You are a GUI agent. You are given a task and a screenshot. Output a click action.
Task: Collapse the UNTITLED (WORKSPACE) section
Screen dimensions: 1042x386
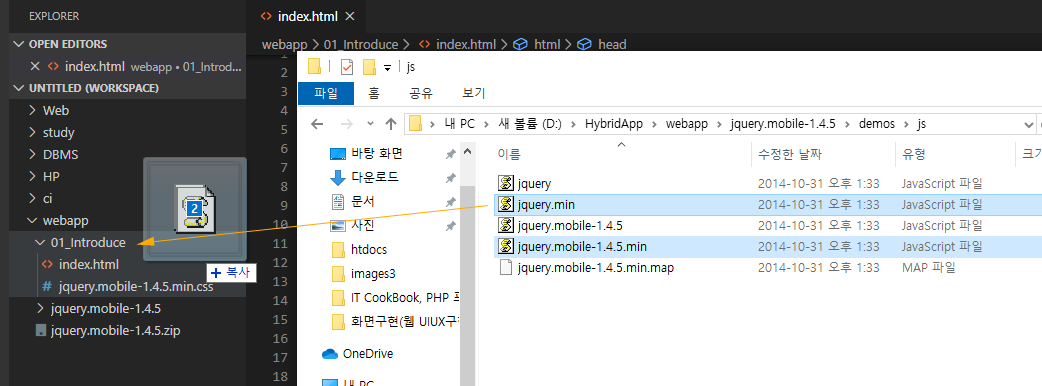[x=18, y=88]
